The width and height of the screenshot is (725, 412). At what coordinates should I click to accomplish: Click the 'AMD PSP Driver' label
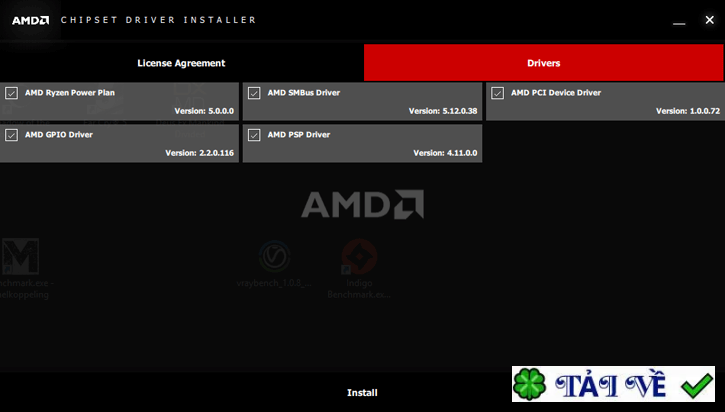pyautogui.click(x=299, y=135)
